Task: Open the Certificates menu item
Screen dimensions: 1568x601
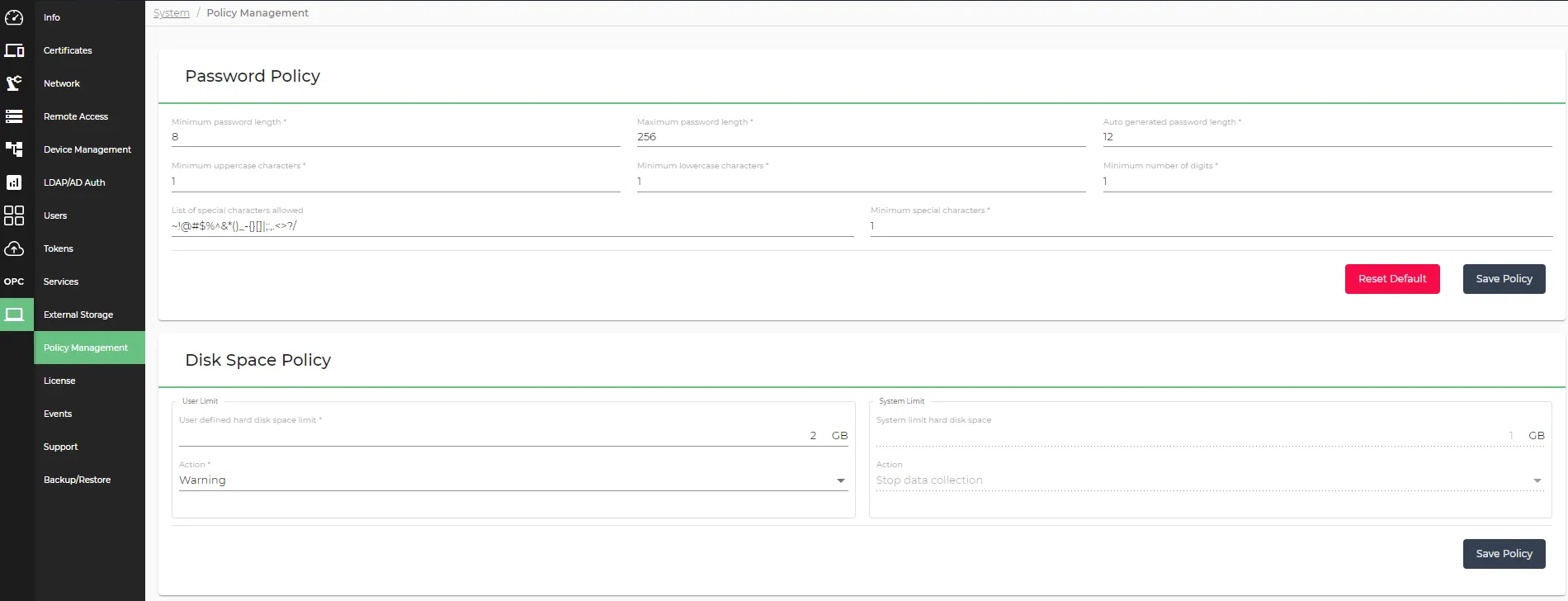Action: tap(90, 50)
